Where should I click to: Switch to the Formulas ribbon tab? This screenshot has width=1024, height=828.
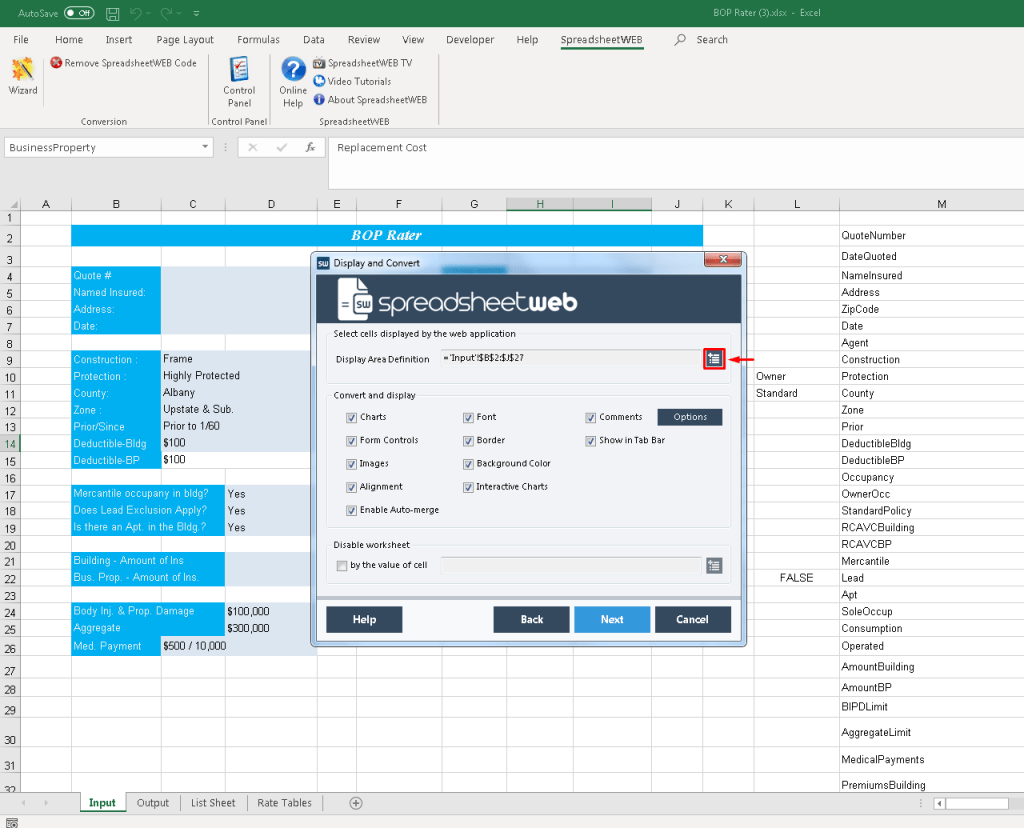pyautogui.click(x=258, y=40)
